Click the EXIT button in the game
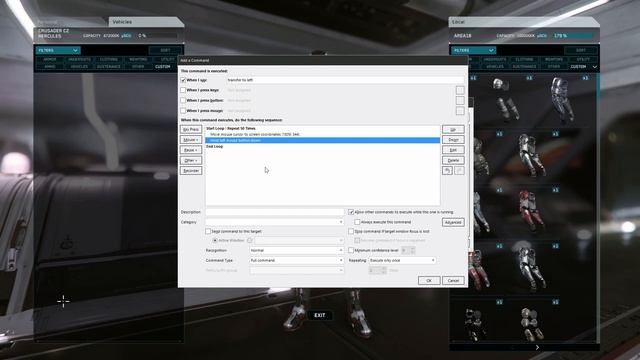Image resolution: width=640 pixels, height=360 pixels. pyautogui.click(x=320, y=315)
